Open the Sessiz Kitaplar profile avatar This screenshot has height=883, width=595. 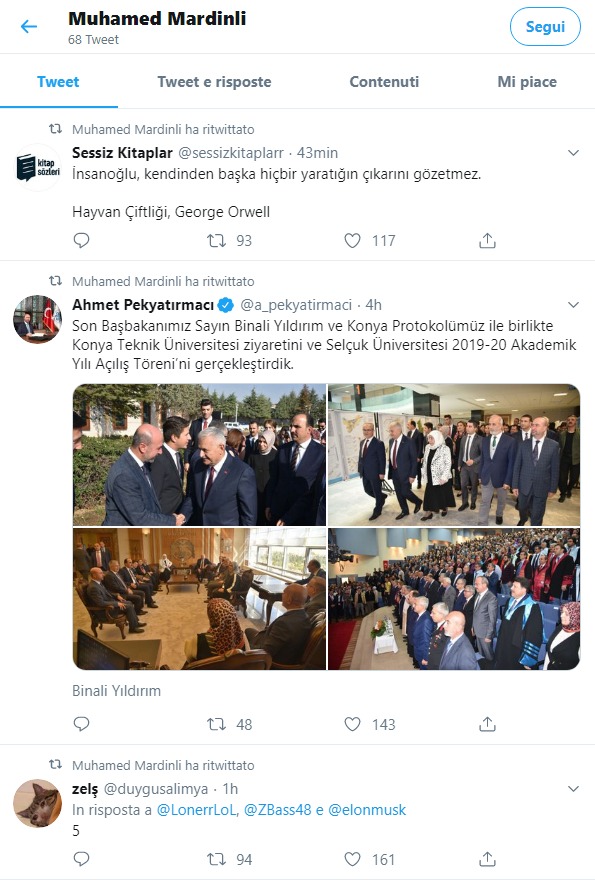coord(38,168)
